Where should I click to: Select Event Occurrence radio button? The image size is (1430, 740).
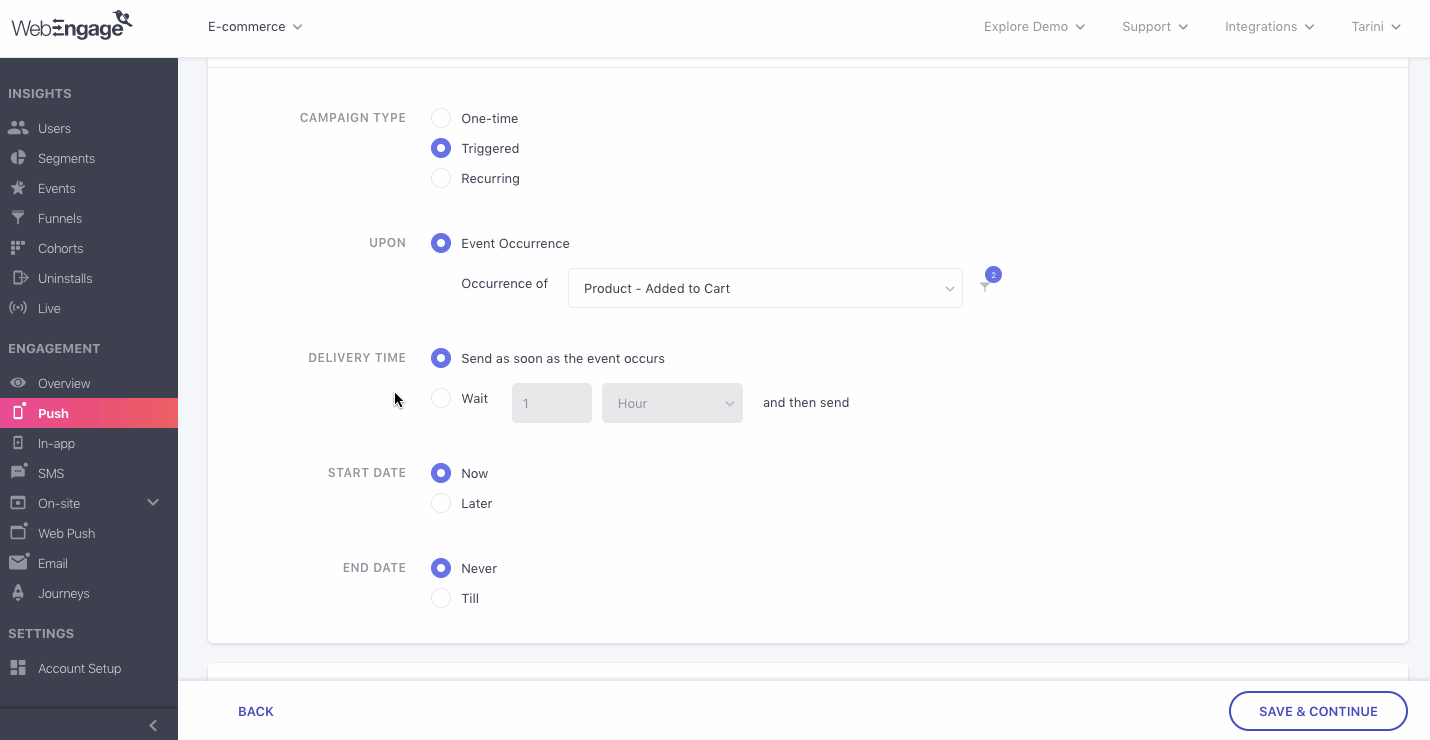point(441,243)
